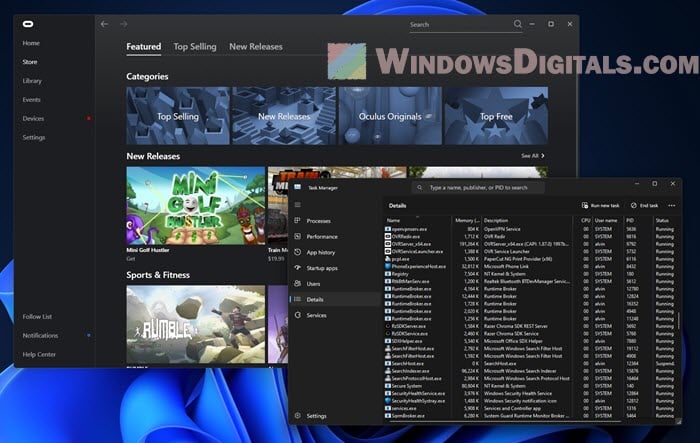Click the Task Manager Settings gear icon
700x443 pixels.
click(x=298, y=415)
